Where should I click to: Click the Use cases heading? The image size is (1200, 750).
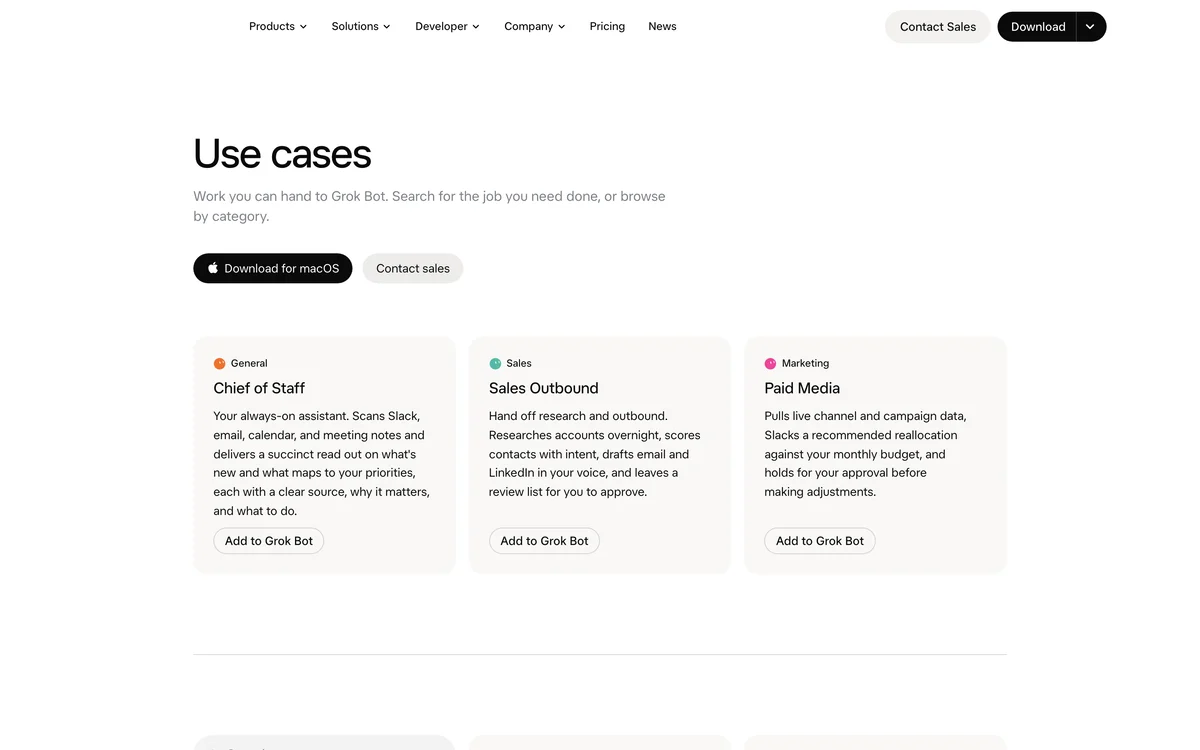point(282,154)
